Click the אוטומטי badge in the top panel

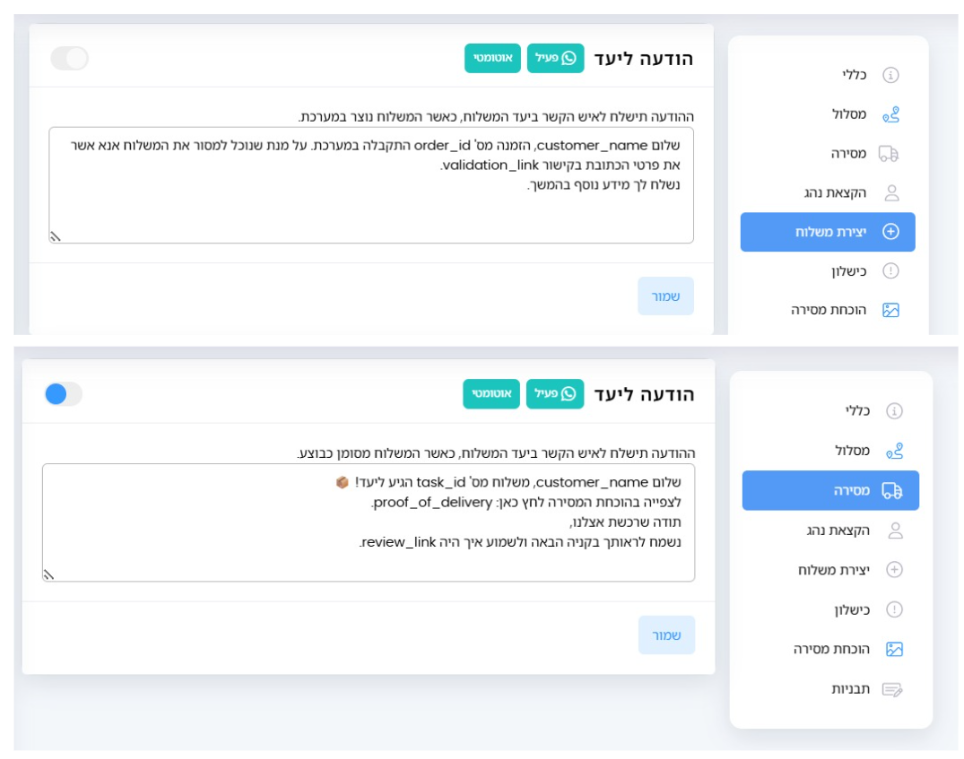(x=492, y=58)
